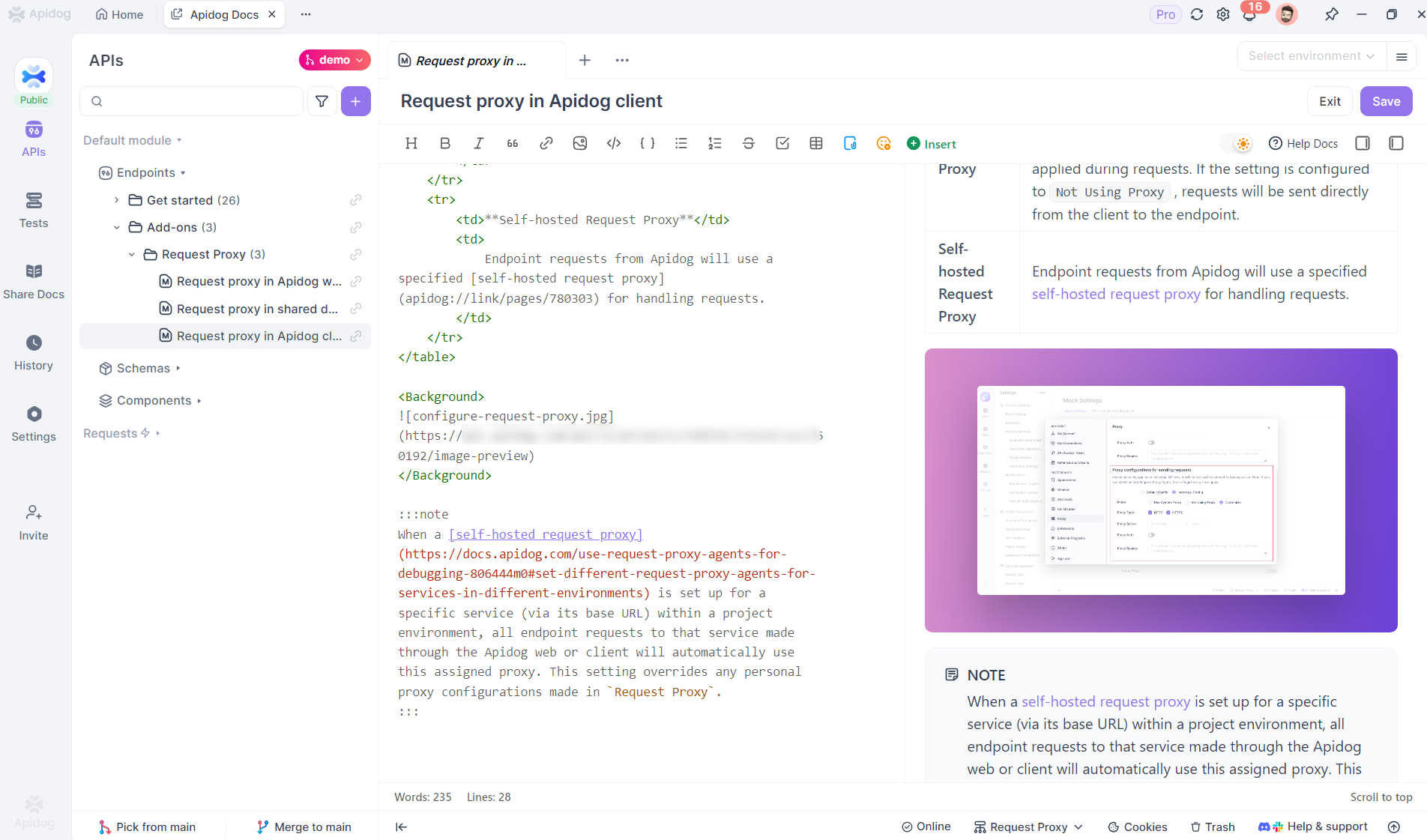Insert a blockquote
The width and height of the screenshot is (1427, 840).
[x=513, y=143]
